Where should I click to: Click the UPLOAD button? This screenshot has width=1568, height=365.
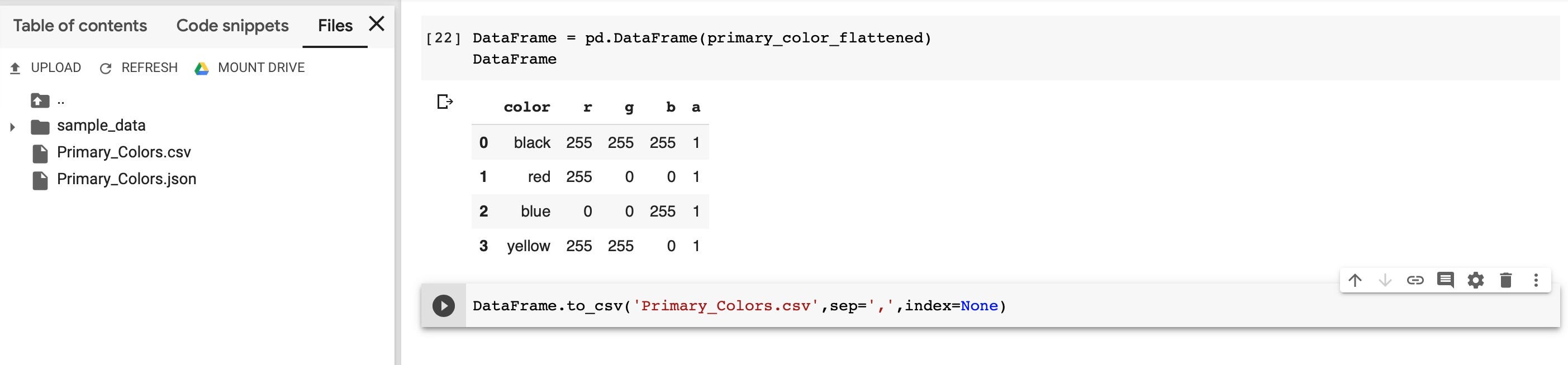coord(46,68)
